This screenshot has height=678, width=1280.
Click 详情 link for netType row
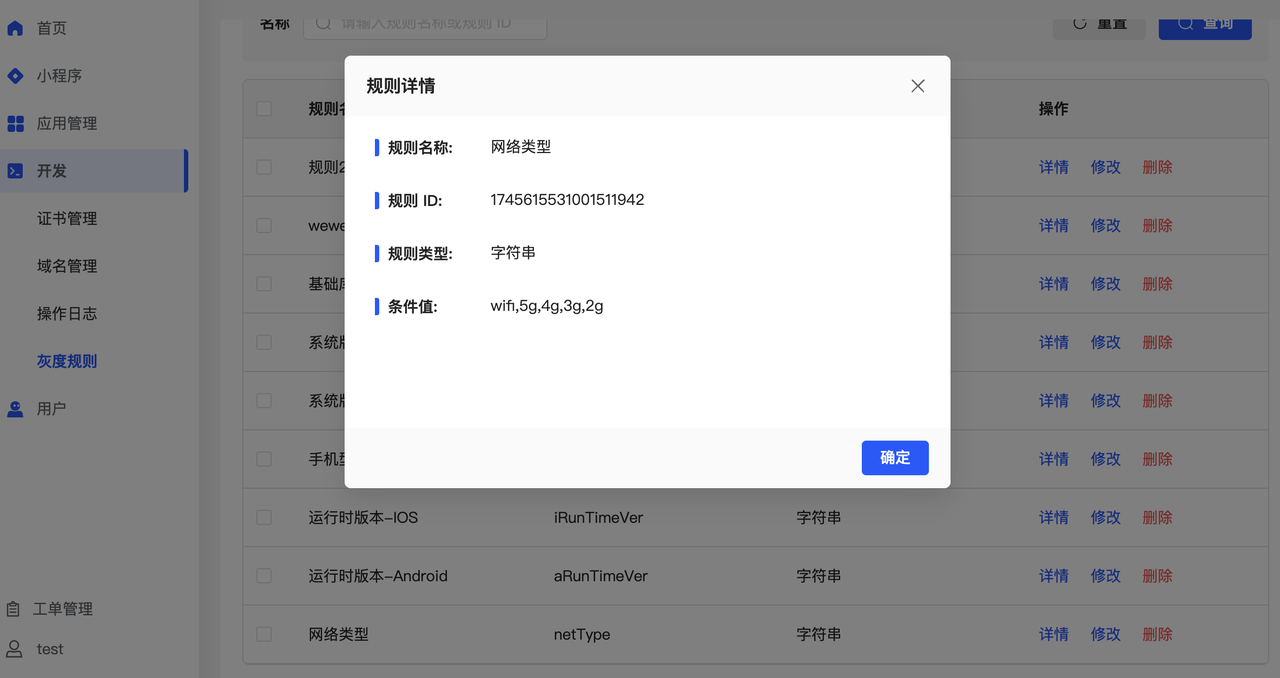coord(1053,634)
